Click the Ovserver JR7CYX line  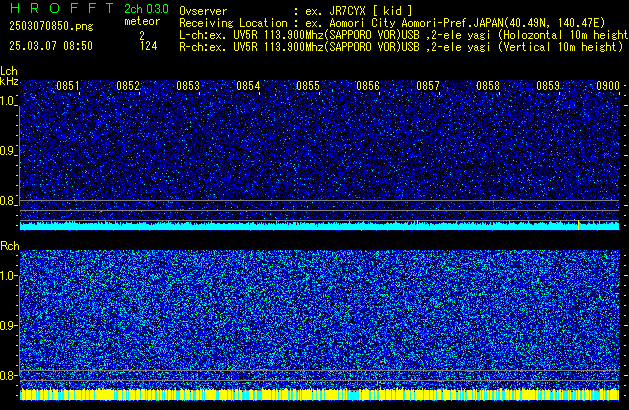pyautogui.click(x=296, y=11)
